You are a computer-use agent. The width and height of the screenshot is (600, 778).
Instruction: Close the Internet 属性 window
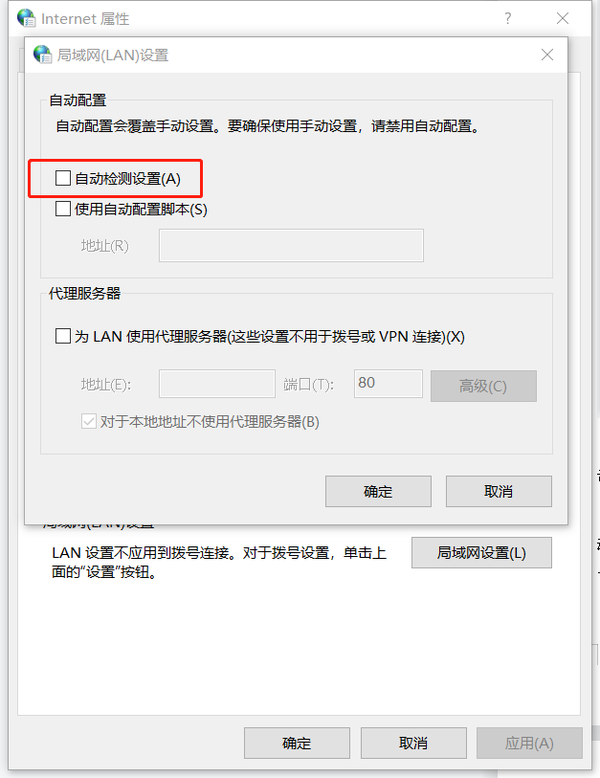[562, 18]
